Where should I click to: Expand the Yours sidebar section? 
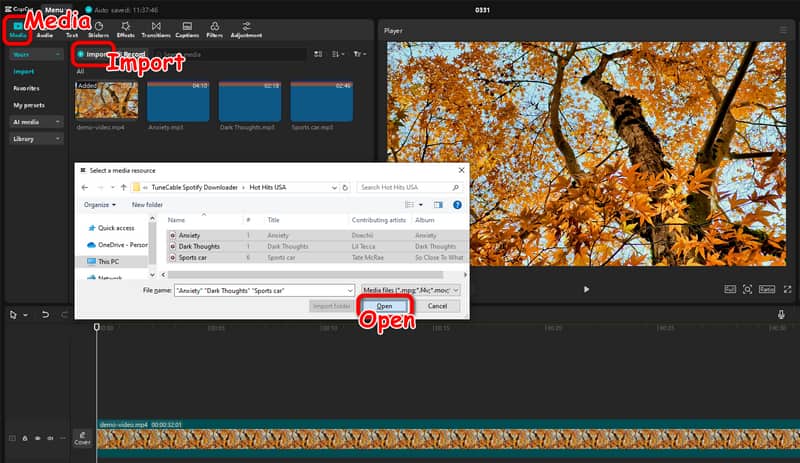pyautogui.click(x=36, y=54)
